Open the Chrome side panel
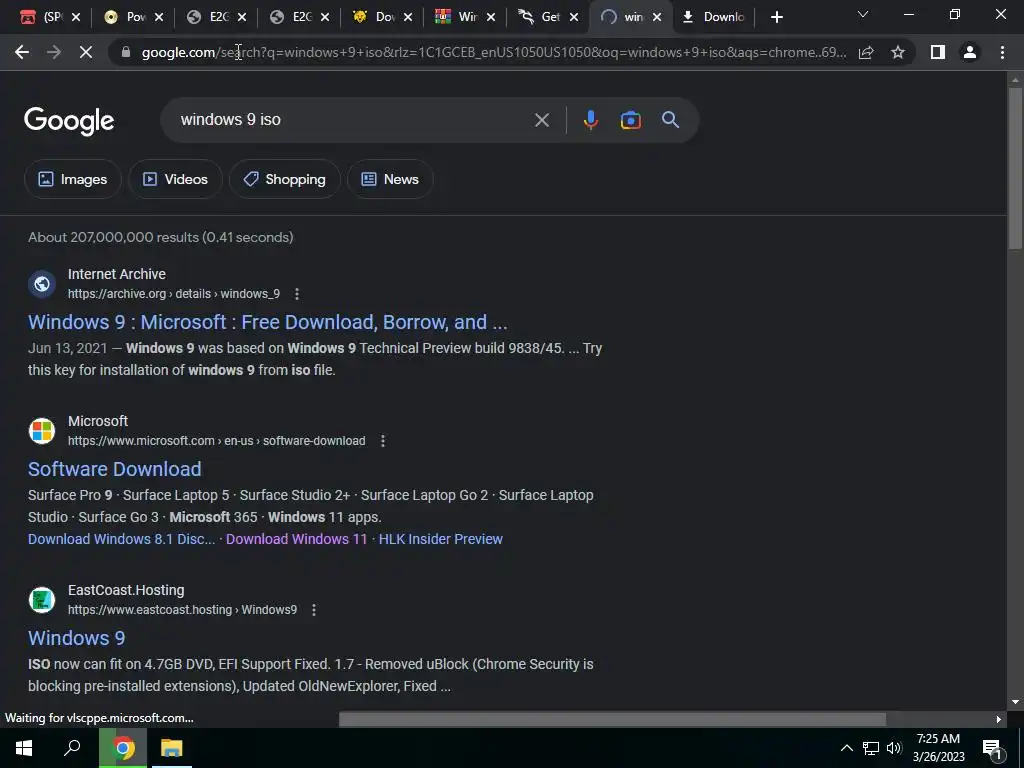Viewport: 1024px width, 768px height. coord(938,52)
